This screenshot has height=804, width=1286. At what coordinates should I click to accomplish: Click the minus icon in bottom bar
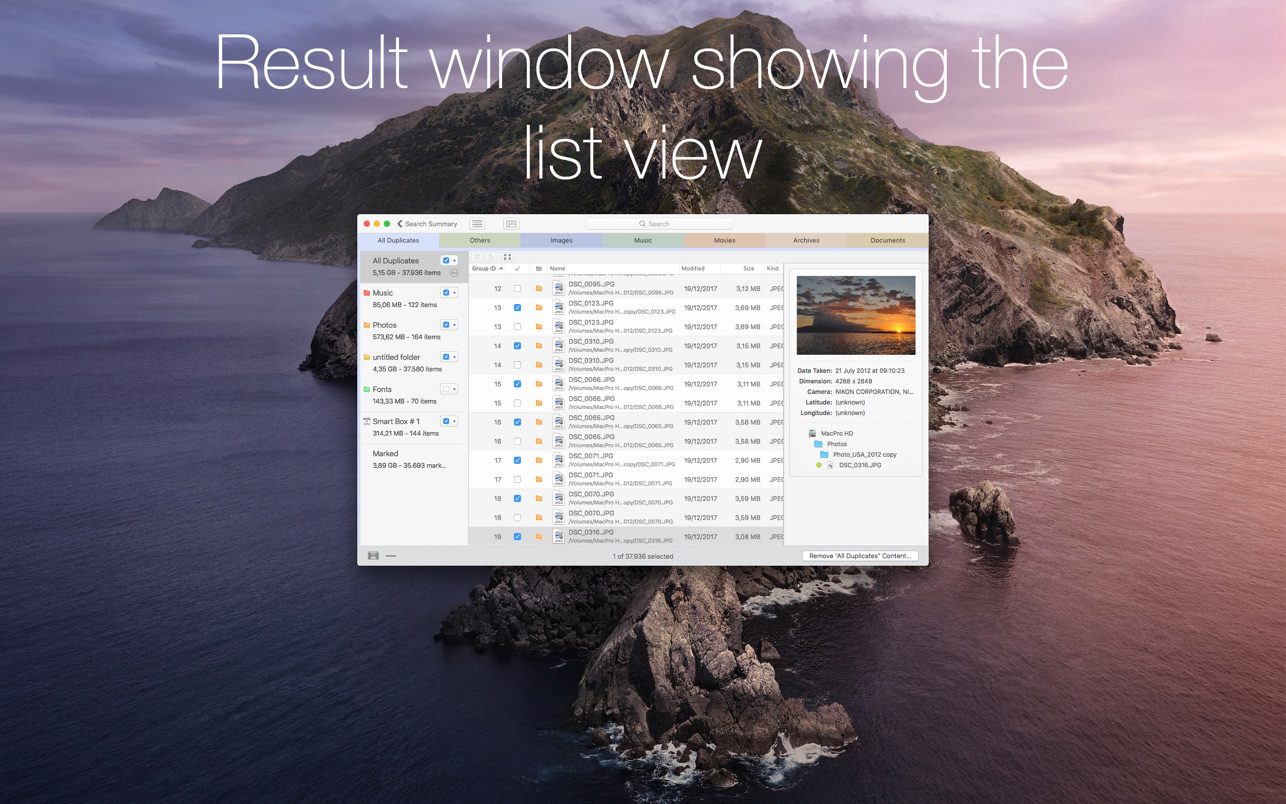point(391,555)
